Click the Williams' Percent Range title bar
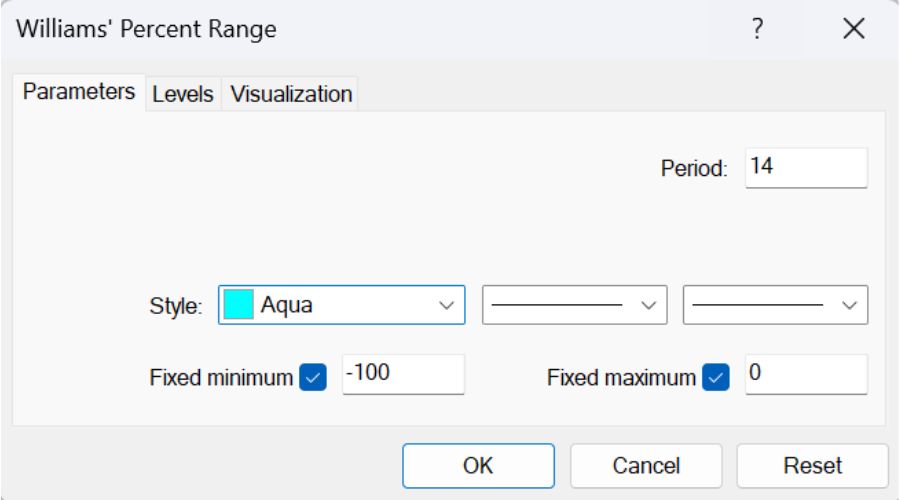 pyautogui.click(x=300, y=30)
